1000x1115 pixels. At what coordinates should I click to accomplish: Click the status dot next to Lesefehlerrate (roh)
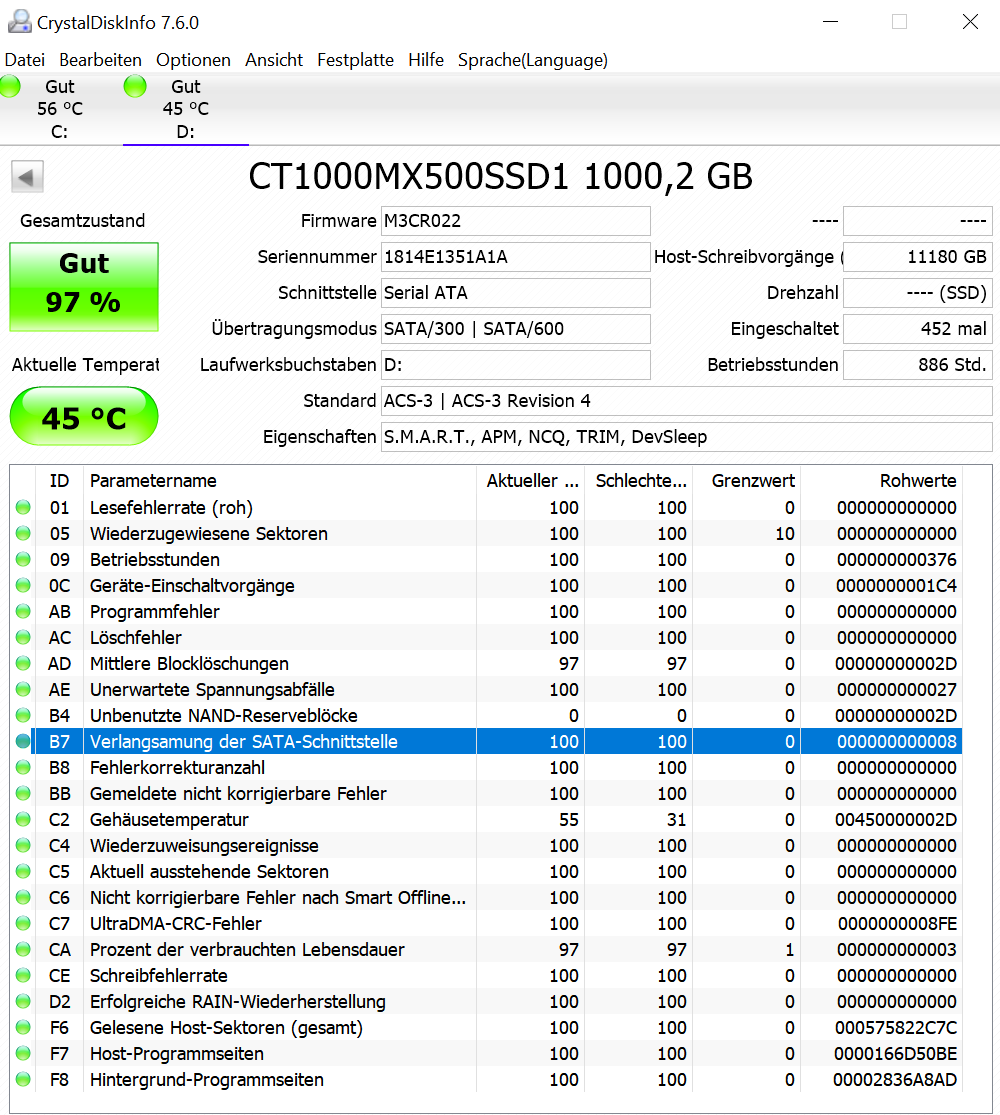(22, 507)
